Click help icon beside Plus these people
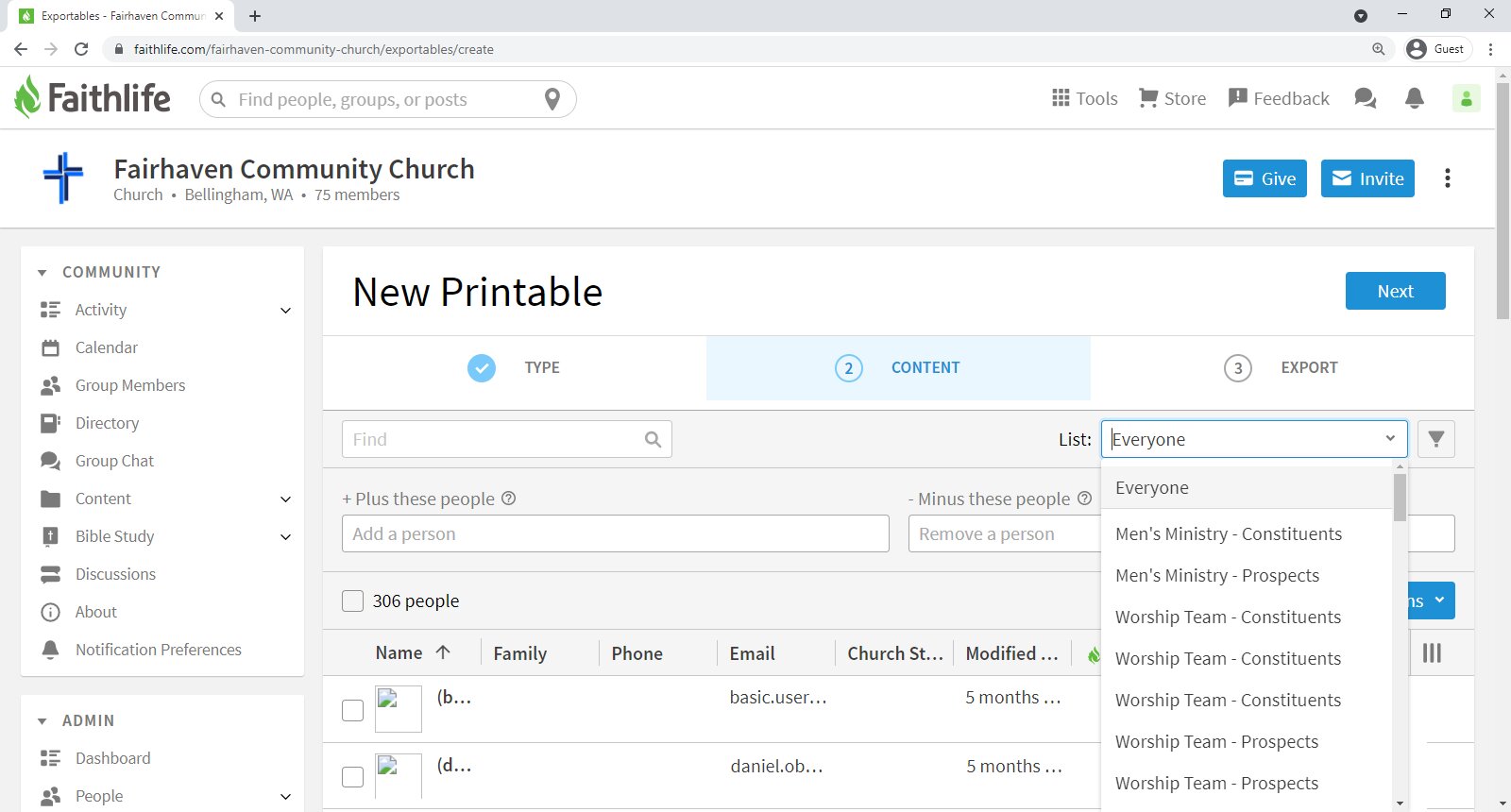The image size is (1511, 812). point(508,499)
